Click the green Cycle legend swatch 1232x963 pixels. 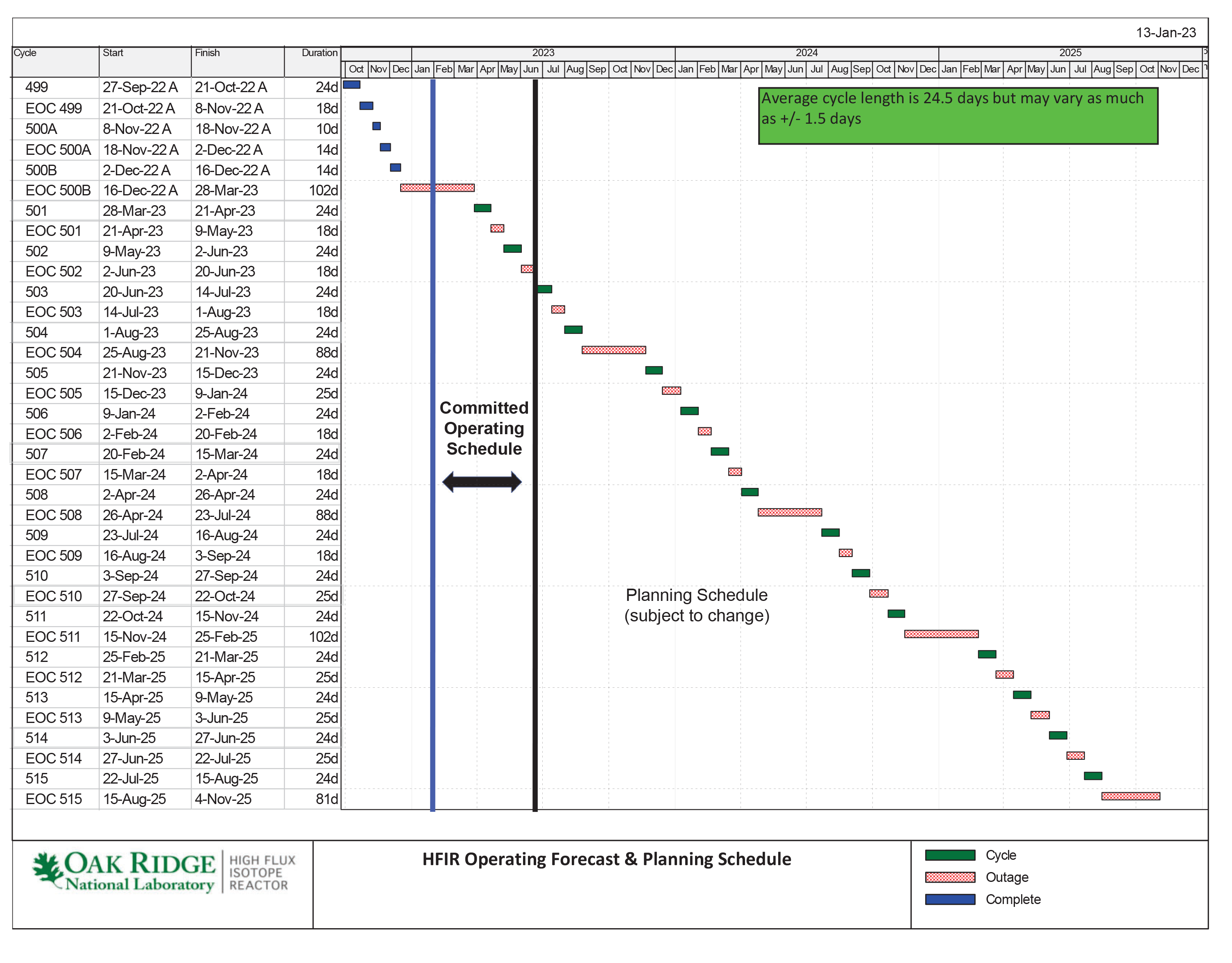coord(950,855)
